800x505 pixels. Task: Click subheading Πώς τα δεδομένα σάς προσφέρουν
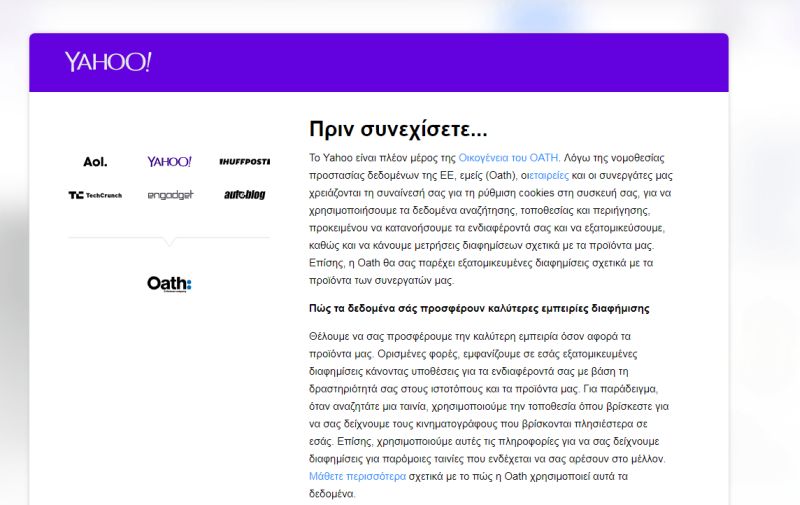pyautogui.click(x=479, y=308)
